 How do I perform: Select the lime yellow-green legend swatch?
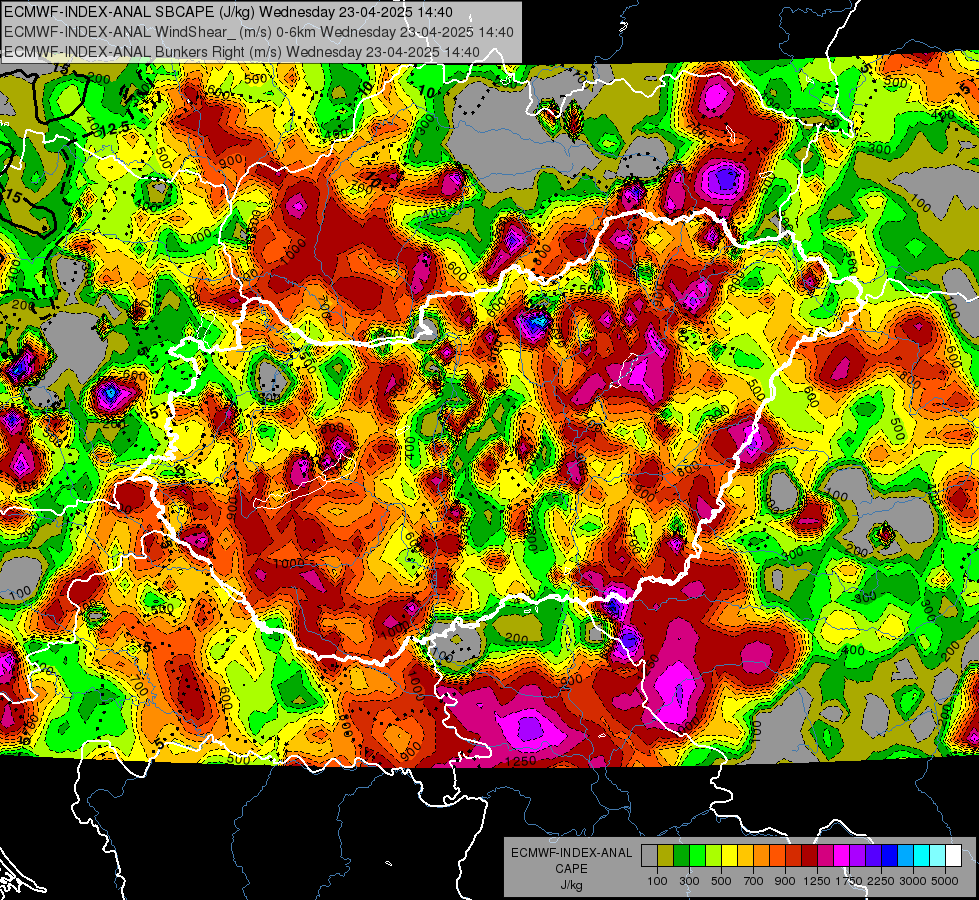click(713, 856)
